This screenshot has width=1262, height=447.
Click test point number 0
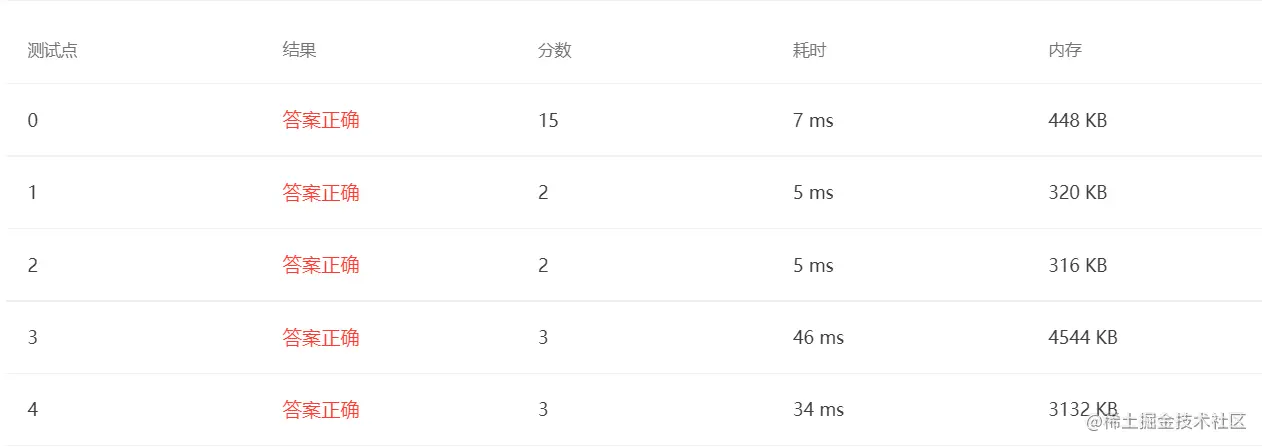coord(33,121)
